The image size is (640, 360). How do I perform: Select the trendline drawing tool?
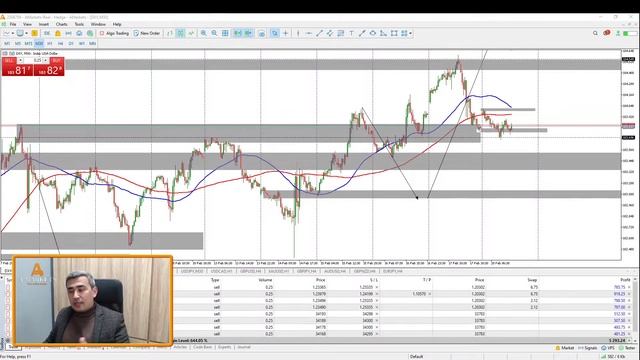pyautogui.click(x=319, y=33)
